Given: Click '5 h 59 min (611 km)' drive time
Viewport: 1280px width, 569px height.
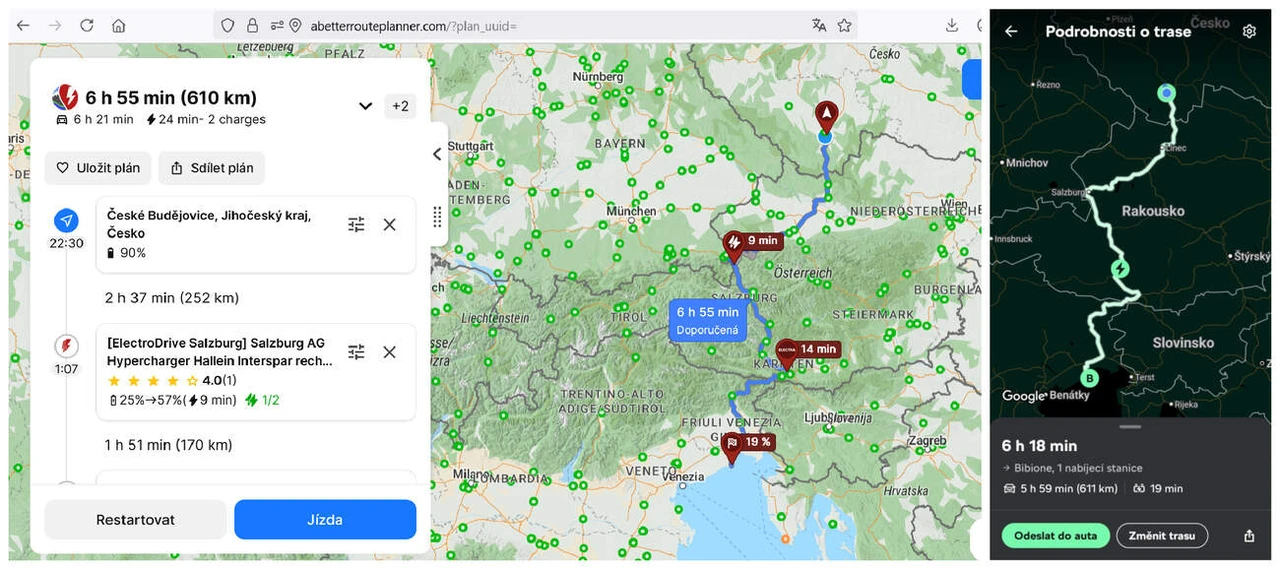Looking at the screenshot, I should (x=1068, y=489).
